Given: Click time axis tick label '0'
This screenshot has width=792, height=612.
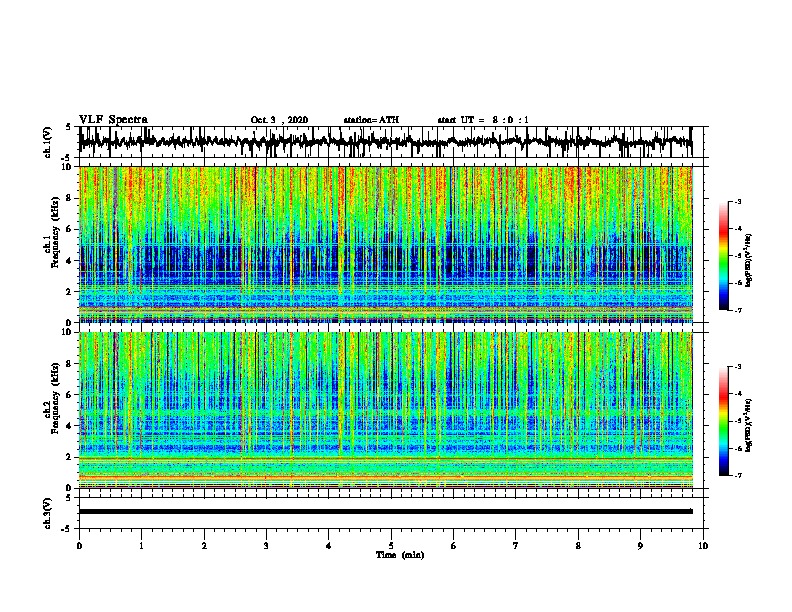Looking at the screenshot, I should point(79,546).
